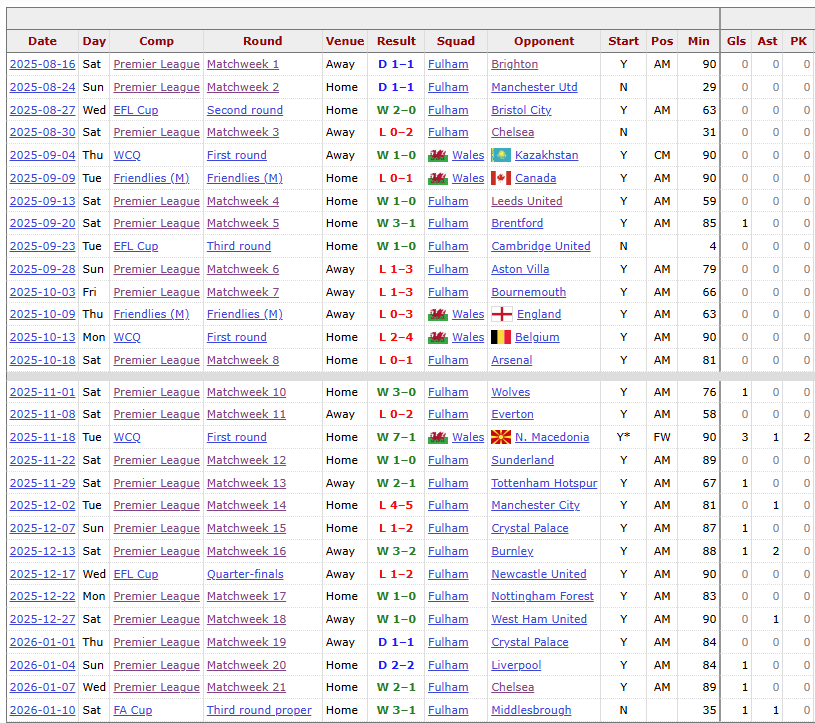Viewport: 815px width, 723px height.
Task: Open the Belgium opponent link
Action: coord(537,337)
